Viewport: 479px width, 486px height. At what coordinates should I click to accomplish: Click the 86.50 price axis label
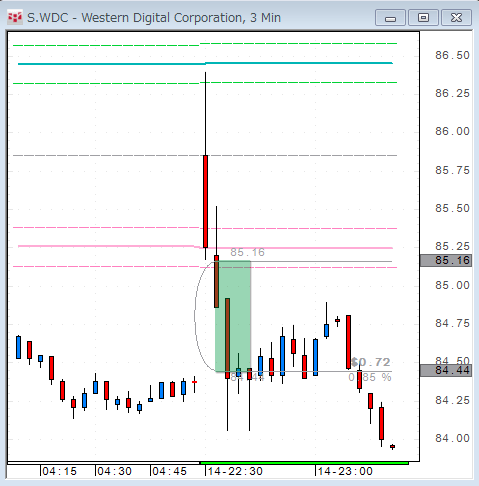(x=452, y=55)
